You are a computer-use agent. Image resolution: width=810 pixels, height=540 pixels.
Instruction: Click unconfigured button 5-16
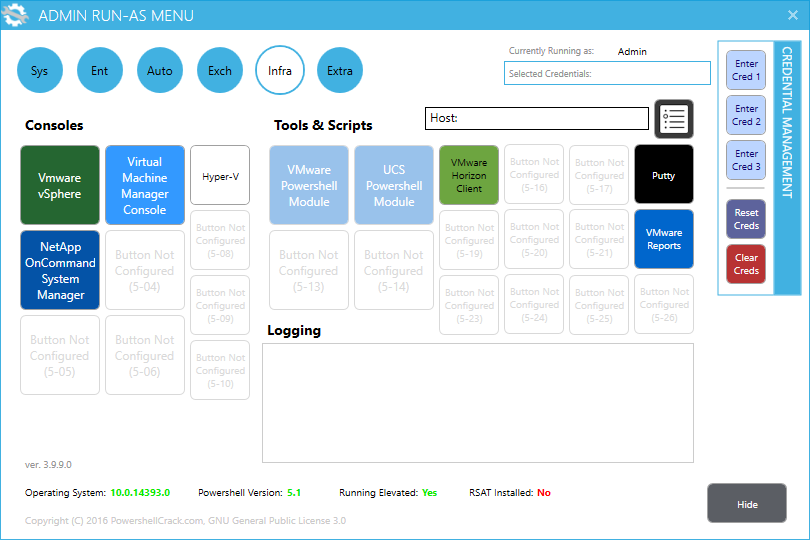point(534,174)
